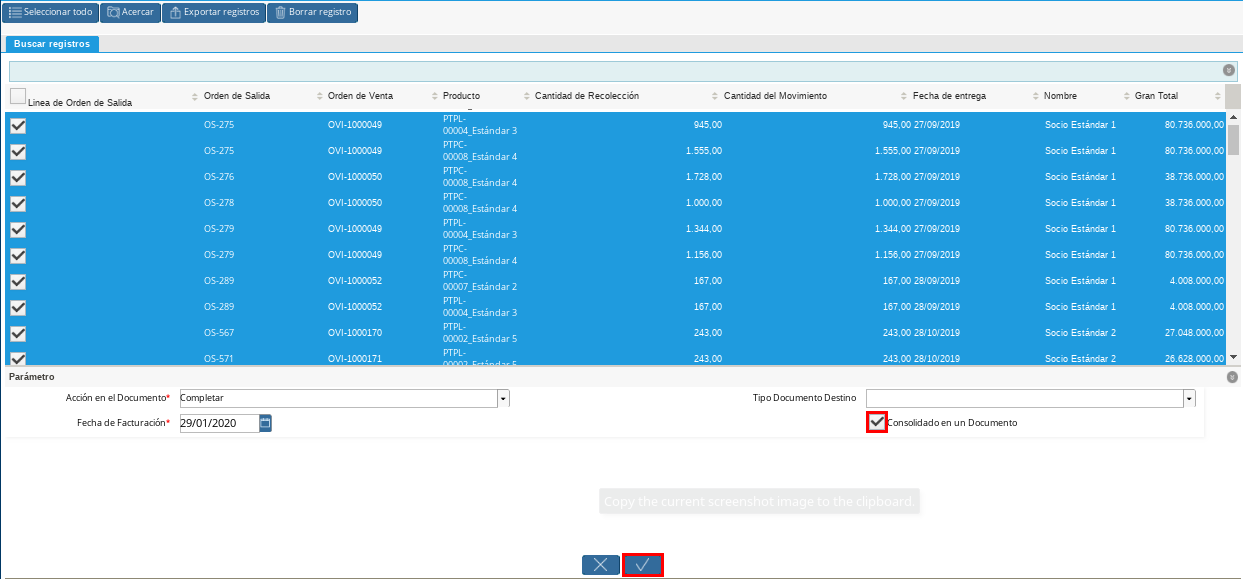Sort by the Fecha de entrega column header

(949, 96)
